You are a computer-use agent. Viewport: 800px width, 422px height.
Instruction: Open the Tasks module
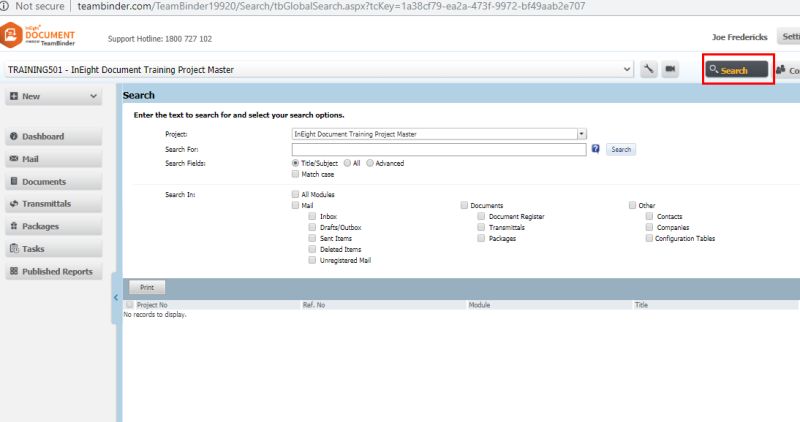click(54, 249)
